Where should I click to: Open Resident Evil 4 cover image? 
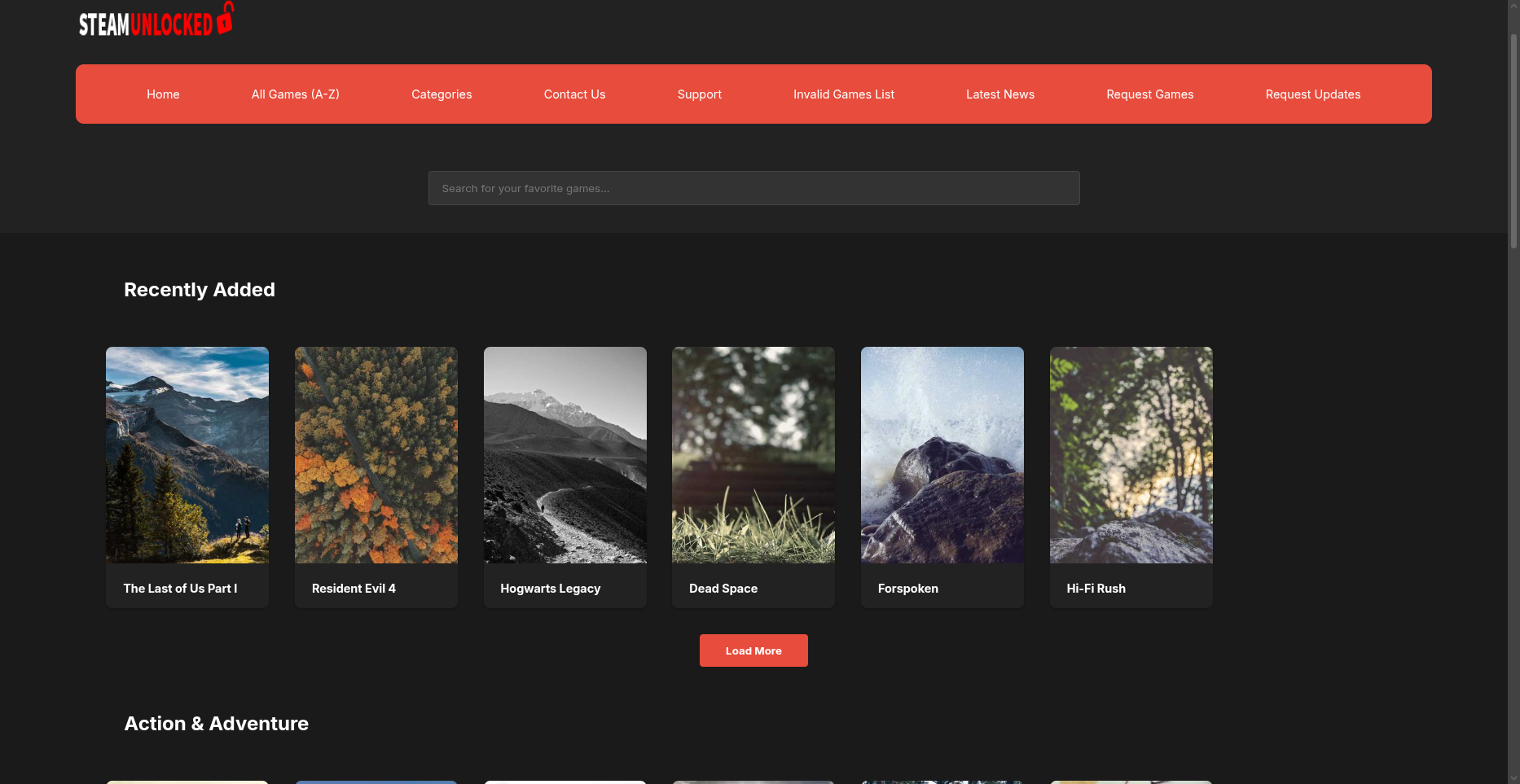pyautogui.click(x=376, y=455)
